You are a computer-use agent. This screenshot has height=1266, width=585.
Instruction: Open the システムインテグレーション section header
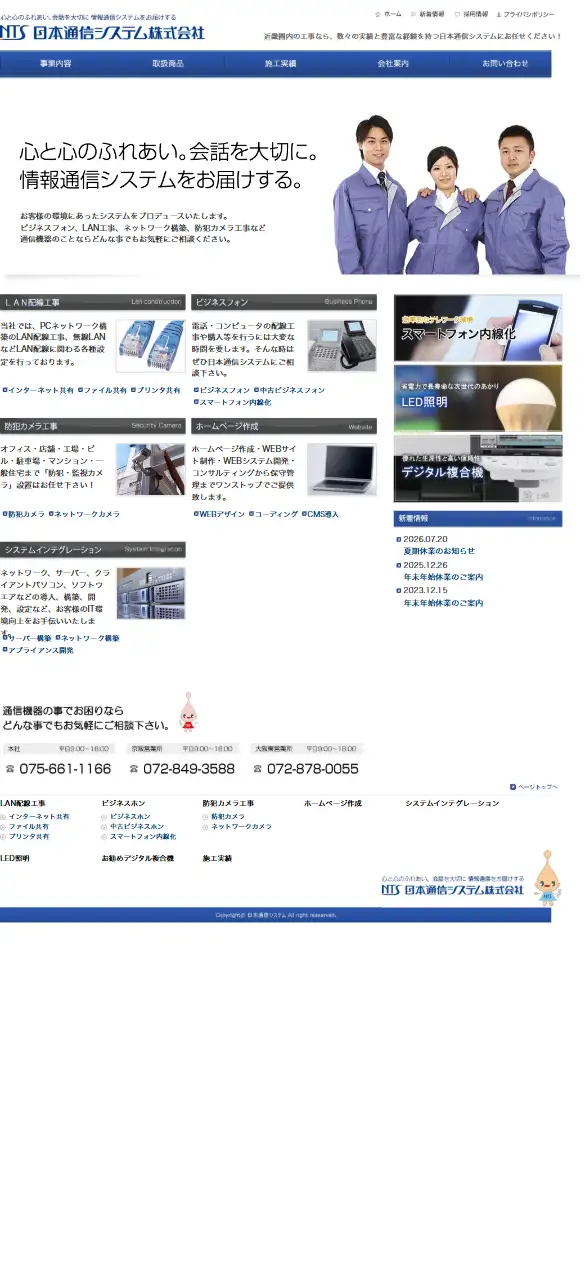[93, 549]
